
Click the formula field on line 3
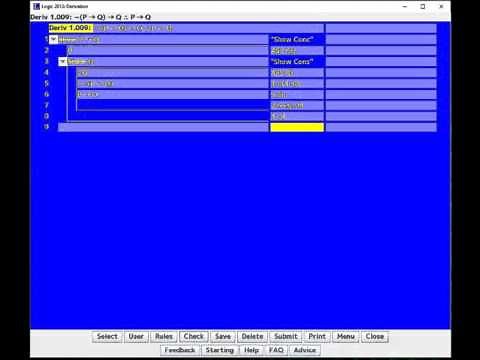(168, 62)
